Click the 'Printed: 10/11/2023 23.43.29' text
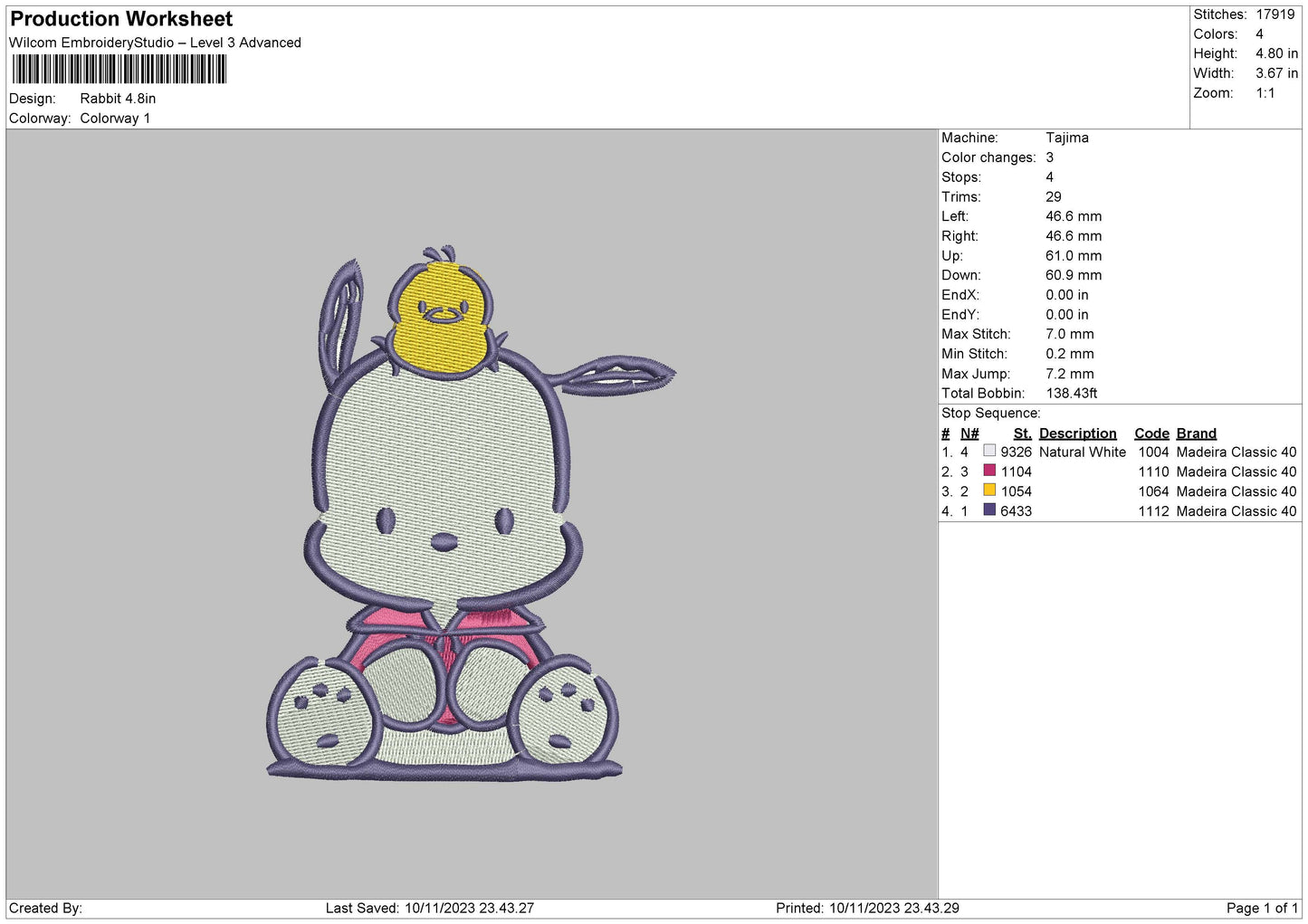Image resolution: width=1308 pixels, height=924 pixels. [867, 908]
